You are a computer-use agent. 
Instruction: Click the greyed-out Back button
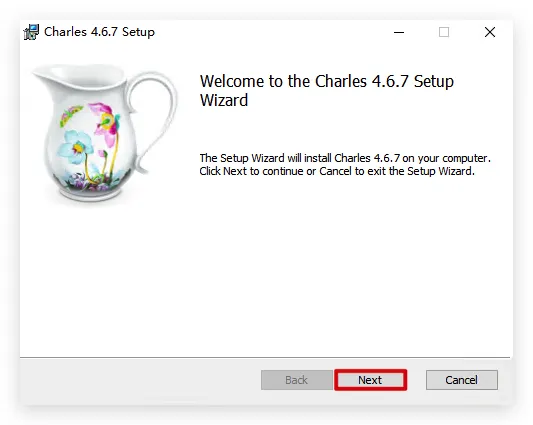[x=296, y=380]
